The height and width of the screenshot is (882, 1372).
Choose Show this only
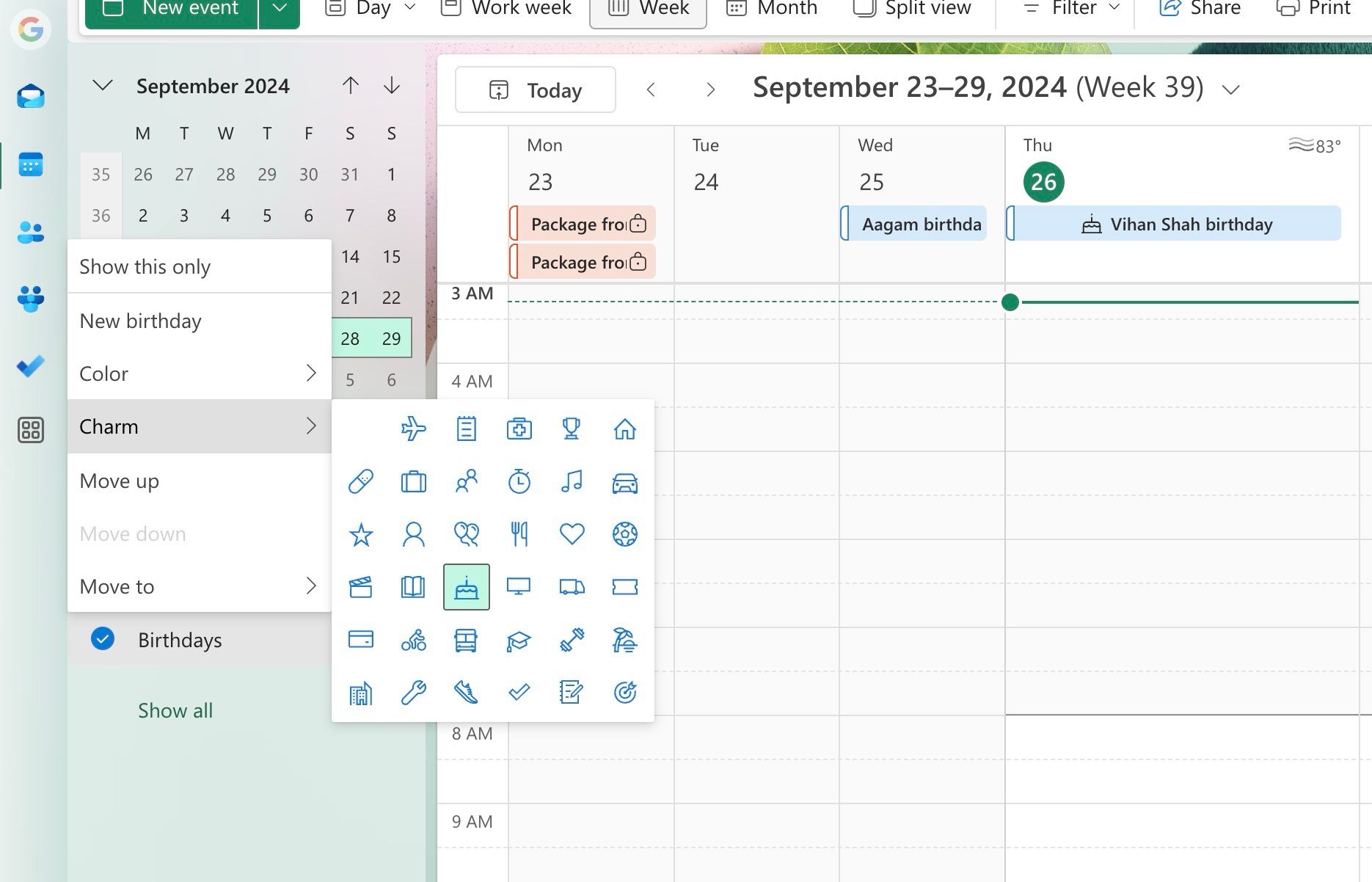(x=200, y=266)
